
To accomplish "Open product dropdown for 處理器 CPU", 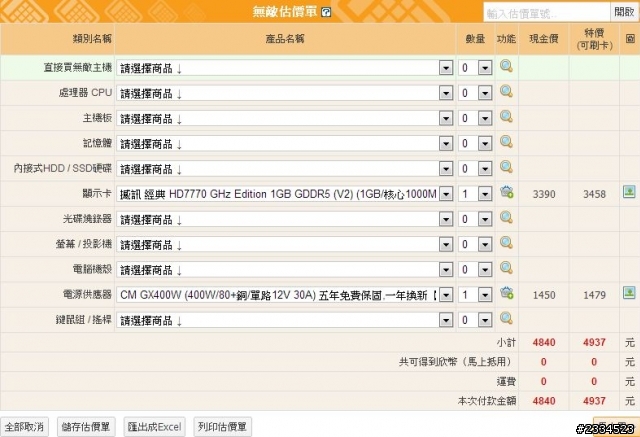I will tap(285, 93).
